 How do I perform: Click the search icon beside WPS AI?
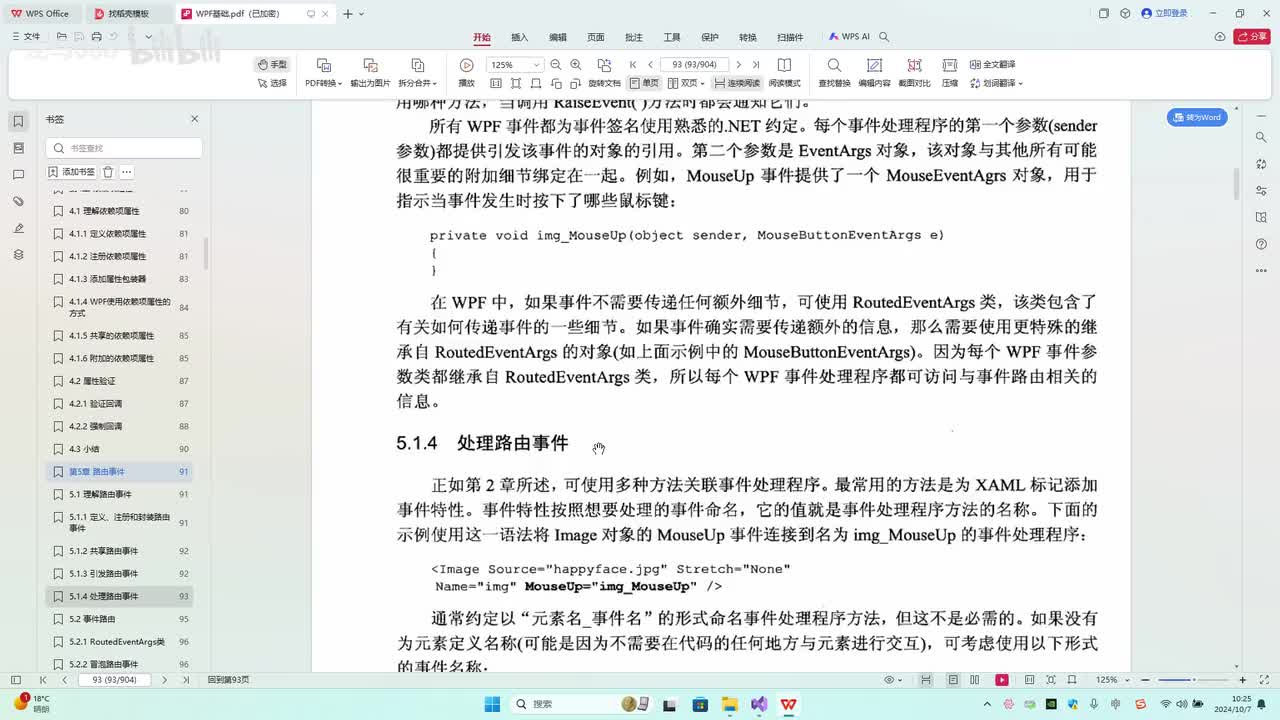coord(884,37)
